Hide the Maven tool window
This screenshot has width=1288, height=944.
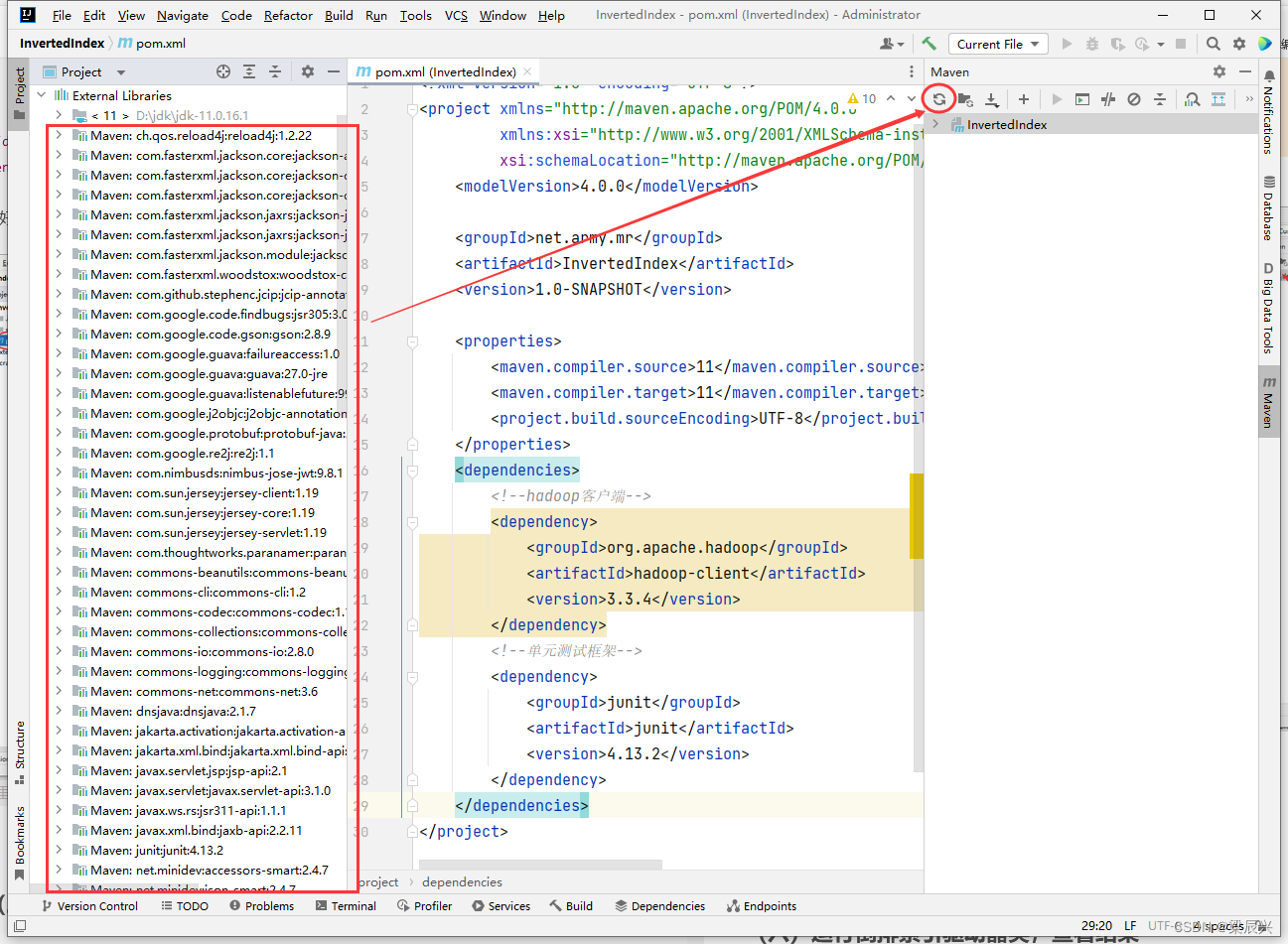click(x=1245, y=71)
